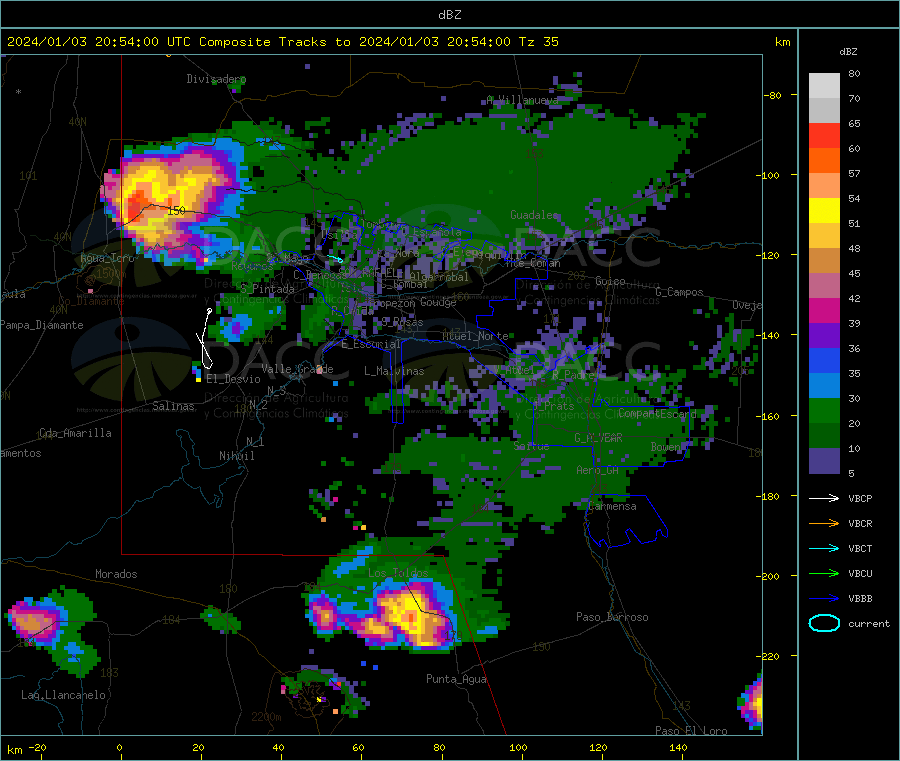Click the -80 km y-axis tick label
The height and width of the screenshot is (761, 900).
(773, 95)
